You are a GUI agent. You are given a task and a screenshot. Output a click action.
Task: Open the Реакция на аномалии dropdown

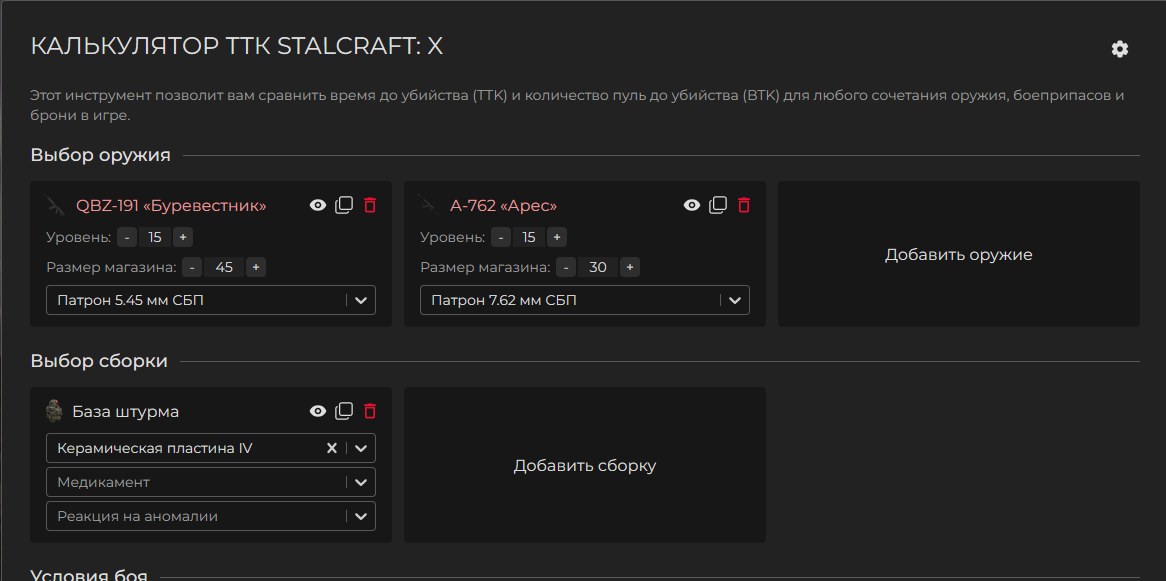tap(211, 516)
